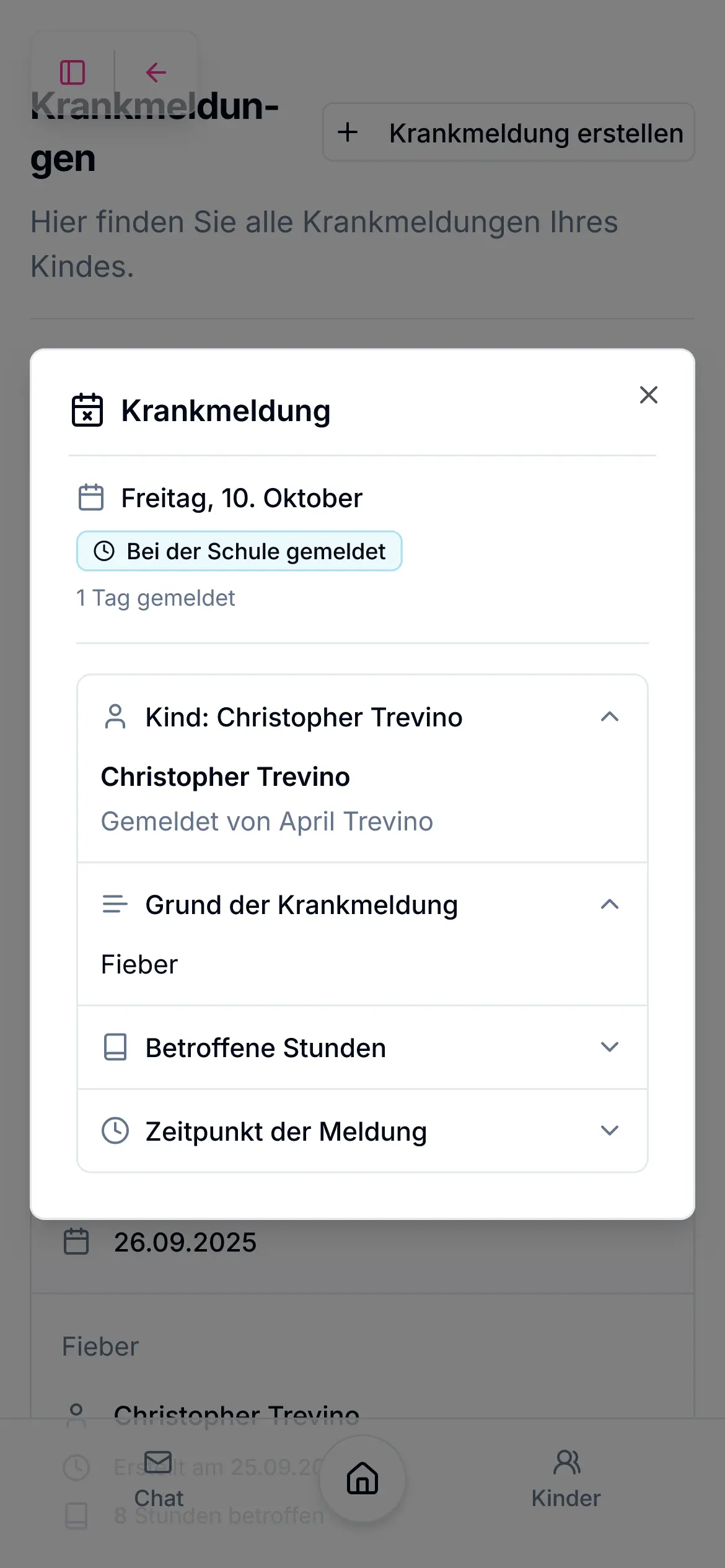This screenshot has width=725, height=1568.
Task: Click the clock icon for Zeitpunkt der Meldung
Action: coord(115,1131)
